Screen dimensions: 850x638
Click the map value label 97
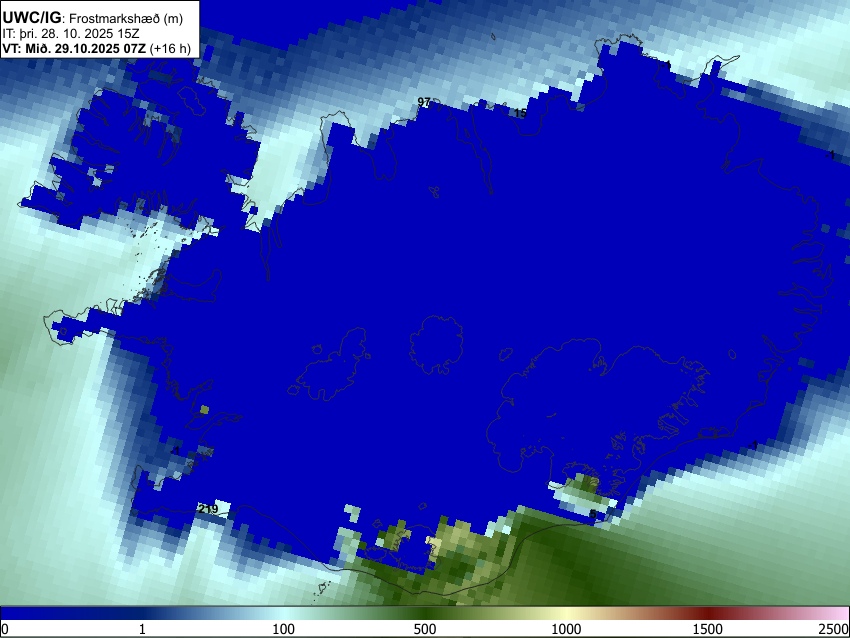pyautogui.click(x=424, y=102)
